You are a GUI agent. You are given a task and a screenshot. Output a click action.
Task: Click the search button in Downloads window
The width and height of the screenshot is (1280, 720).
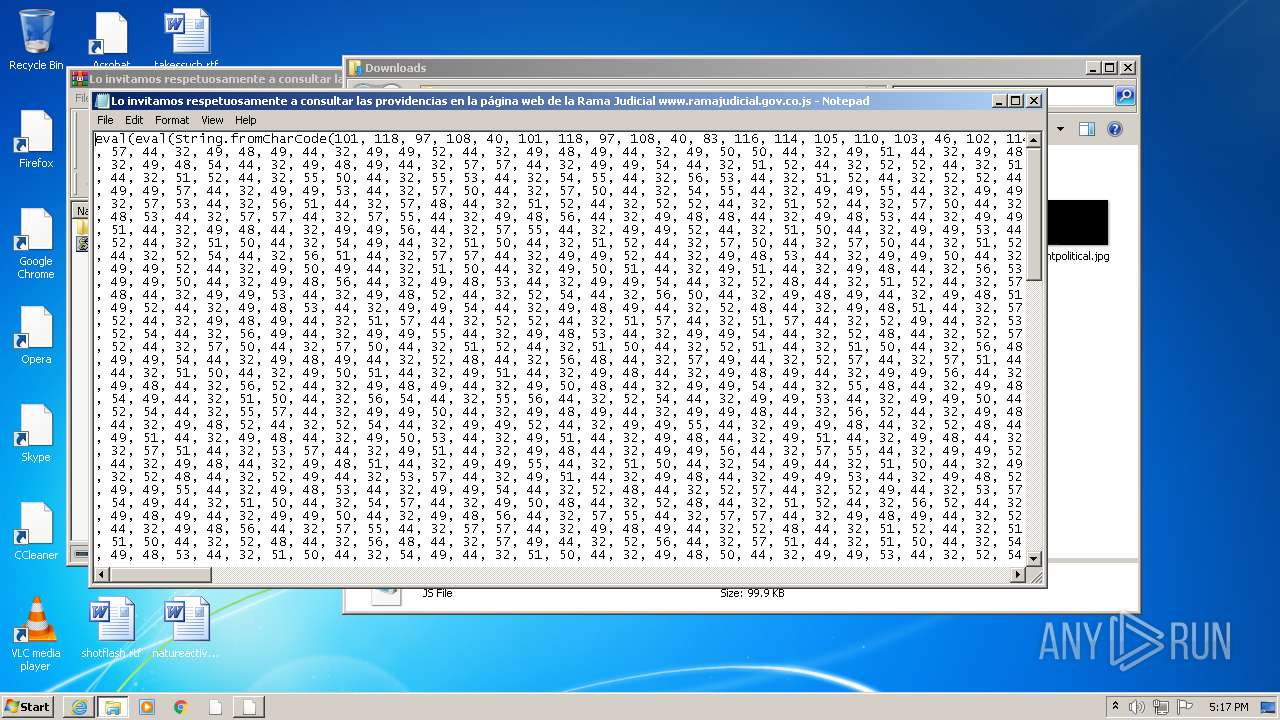[x=1125, y=96]
